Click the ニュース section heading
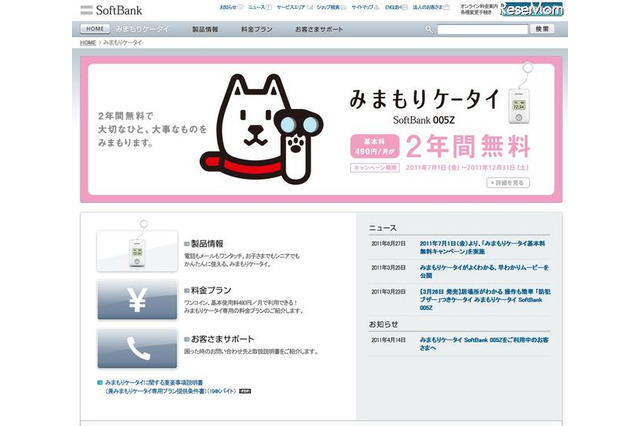This screenshot has width=640, height=426. click(382, 228)
